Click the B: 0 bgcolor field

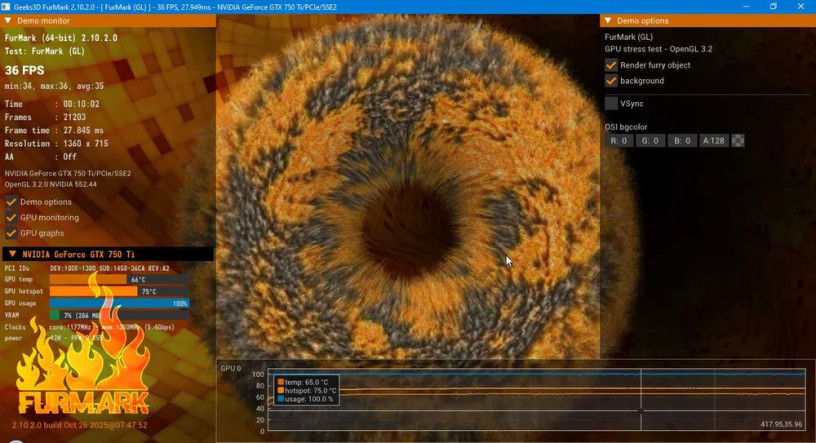click(x=680, y=141)
